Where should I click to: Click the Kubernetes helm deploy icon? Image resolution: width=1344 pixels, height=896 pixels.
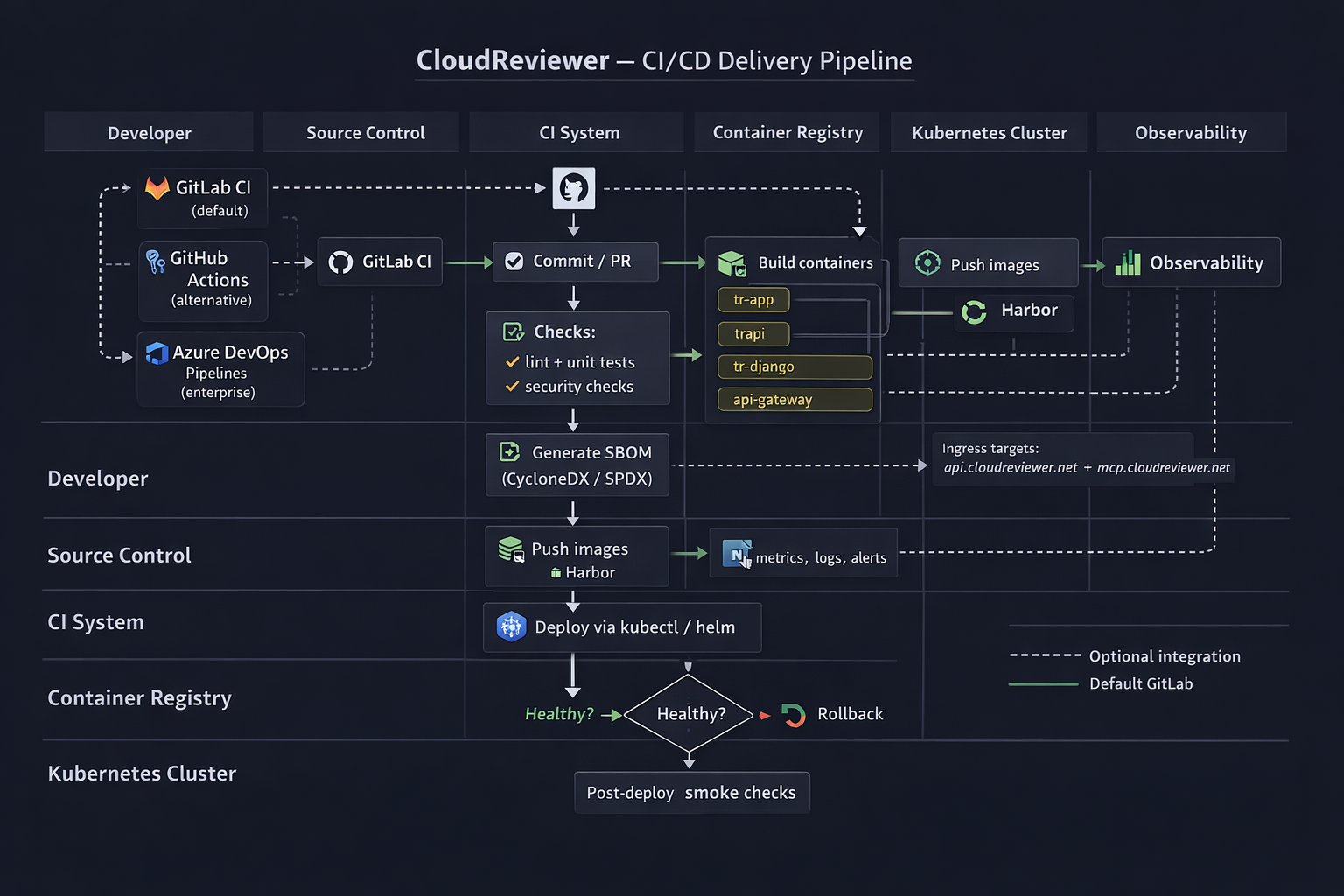pos(511,626)
